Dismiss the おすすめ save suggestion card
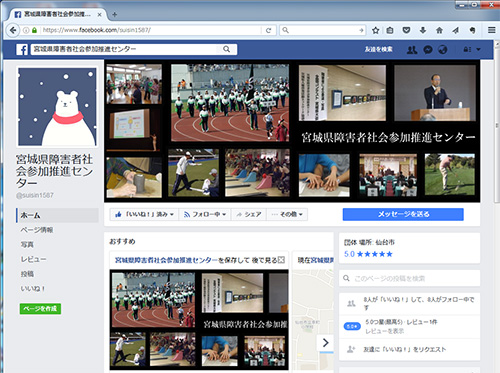Screen dimensions: 500x373 click(x=281, y=260)
